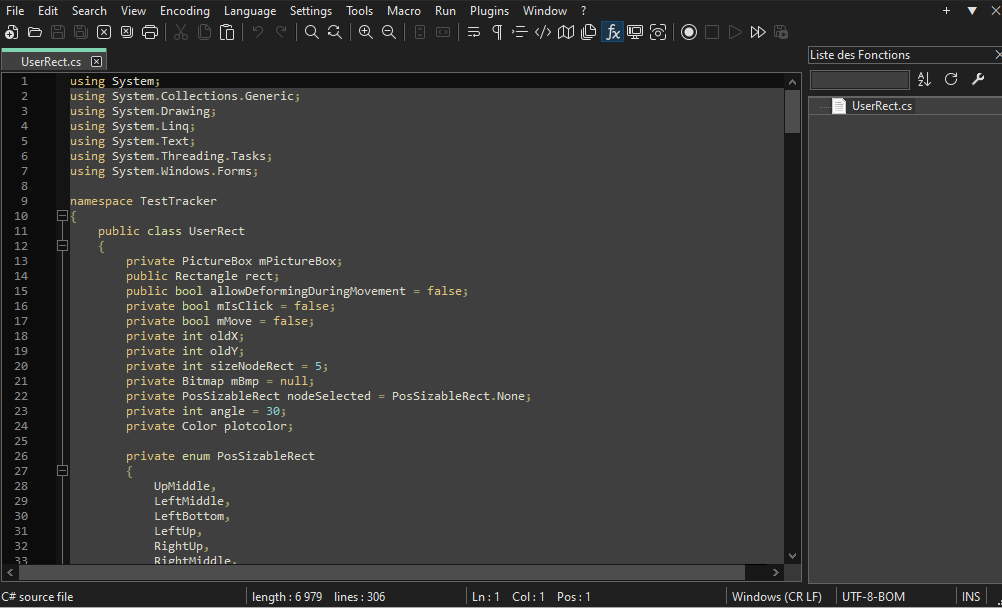
Task: Click the Undo arrow icon
Action: pos(258,32)
